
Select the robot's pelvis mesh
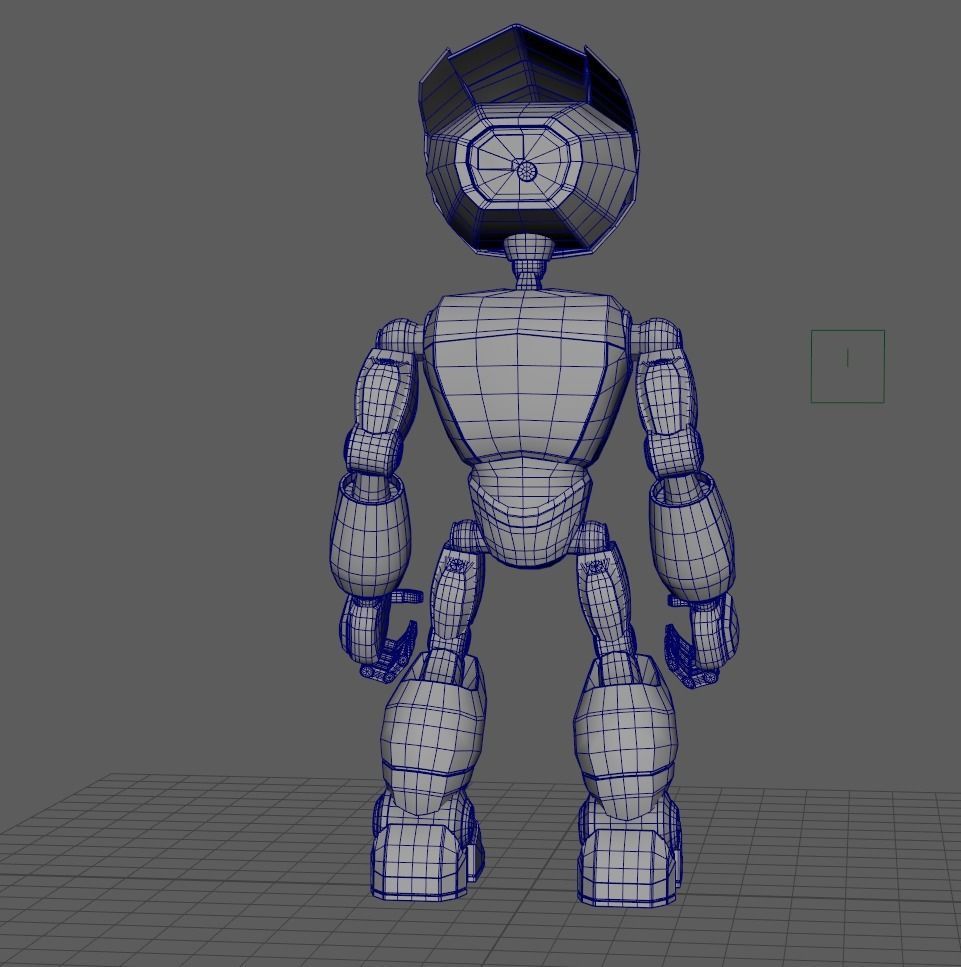tap(529, 515)
